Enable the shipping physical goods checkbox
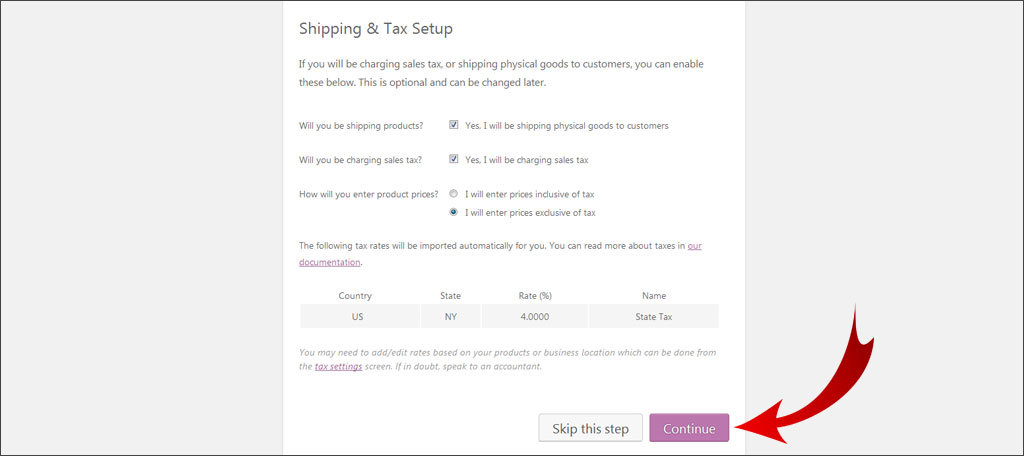Screen dimensions: 1024x456 click(454, 126)
